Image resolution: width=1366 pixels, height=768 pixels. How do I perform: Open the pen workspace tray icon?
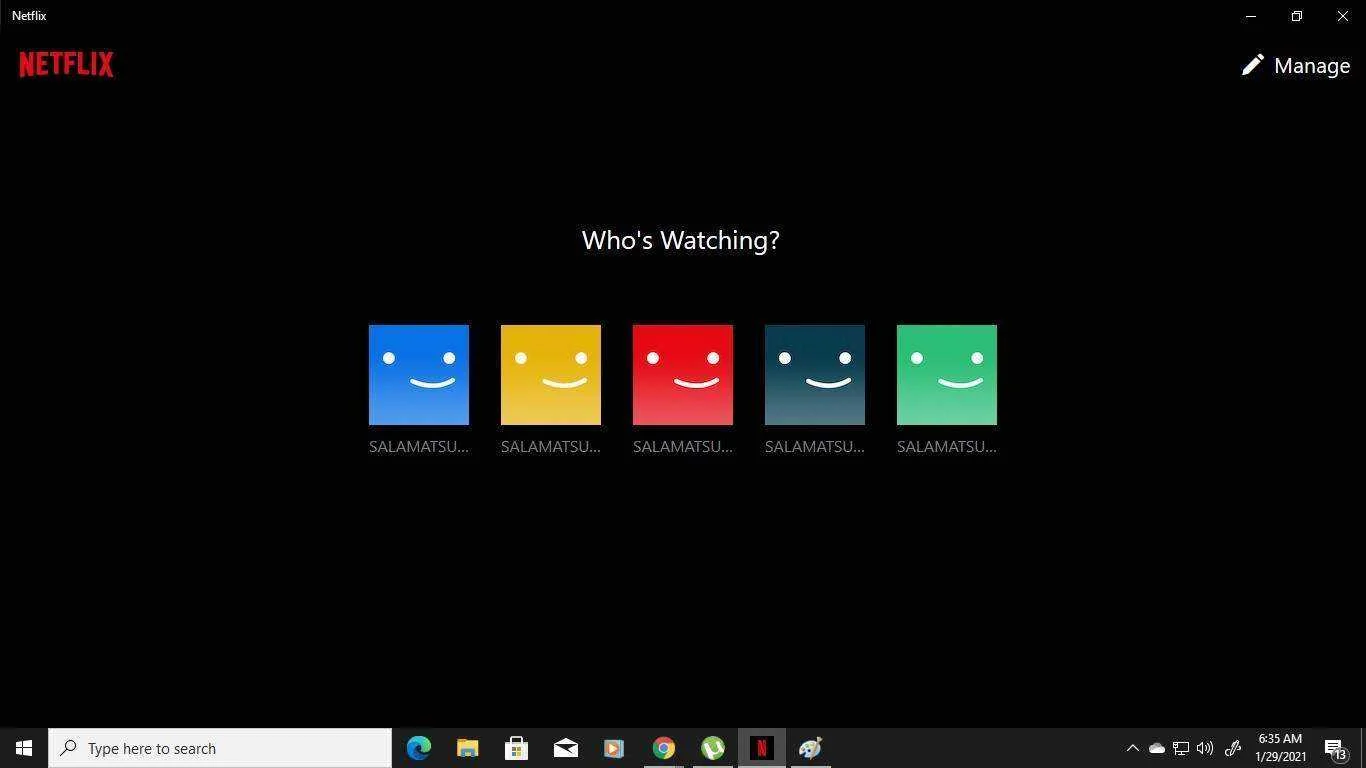click(x=1233, y=748)
